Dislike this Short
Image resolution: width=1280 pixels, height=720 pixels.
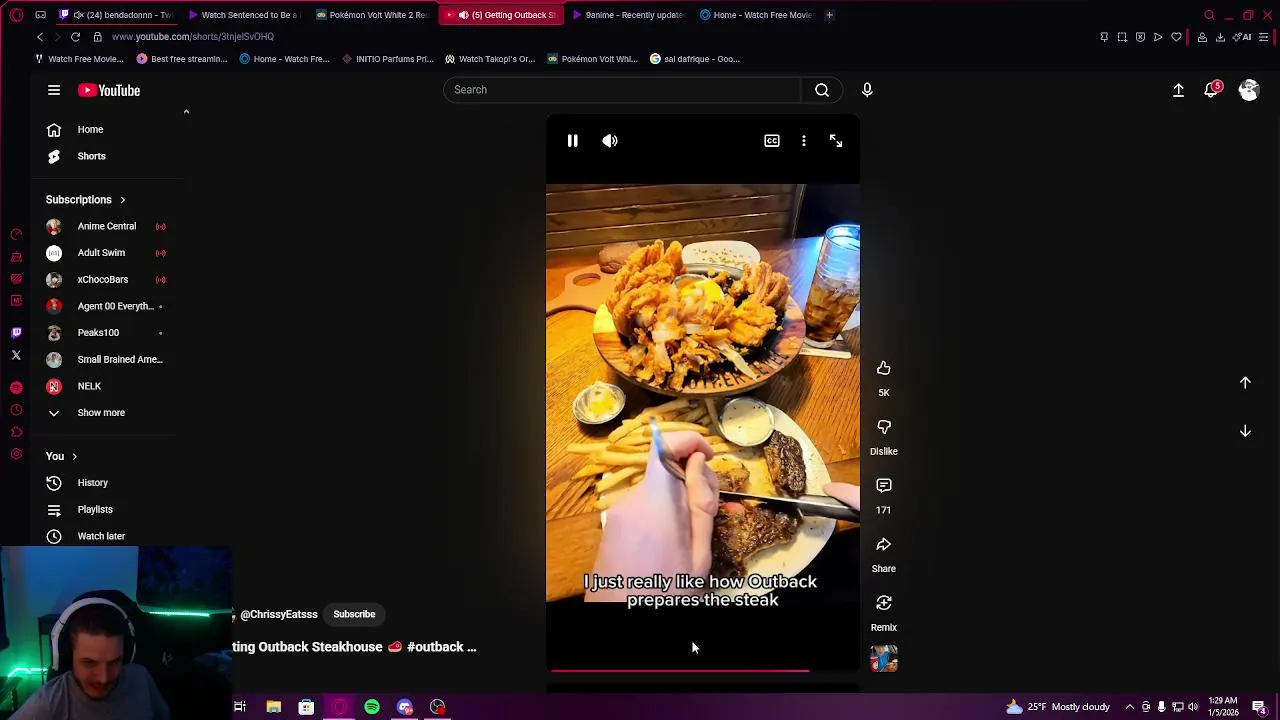(884, 427)
